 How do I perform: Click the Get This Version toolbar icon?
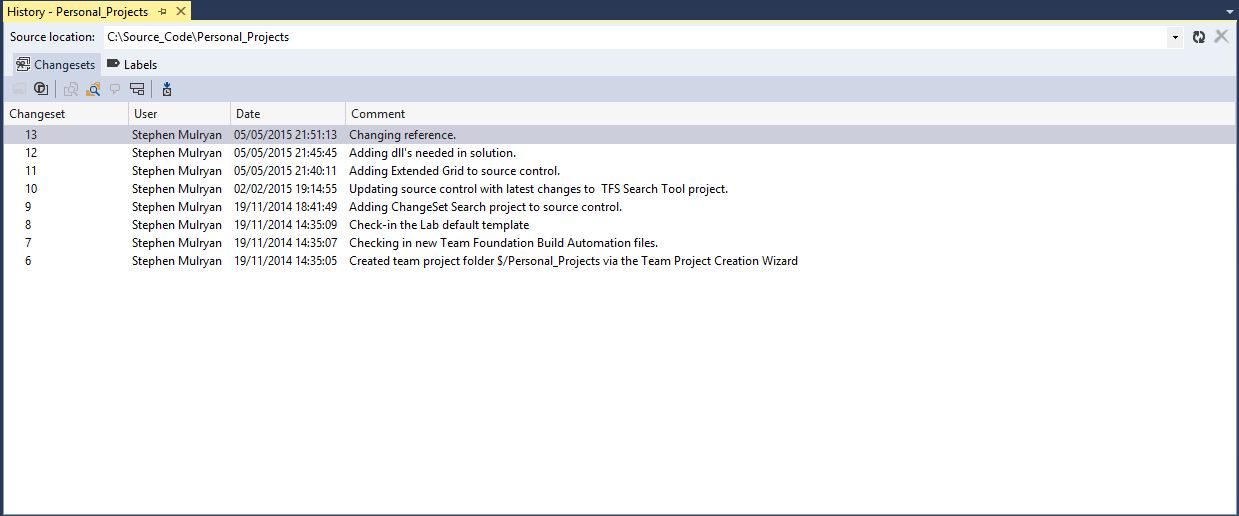(x=166, y=89)
